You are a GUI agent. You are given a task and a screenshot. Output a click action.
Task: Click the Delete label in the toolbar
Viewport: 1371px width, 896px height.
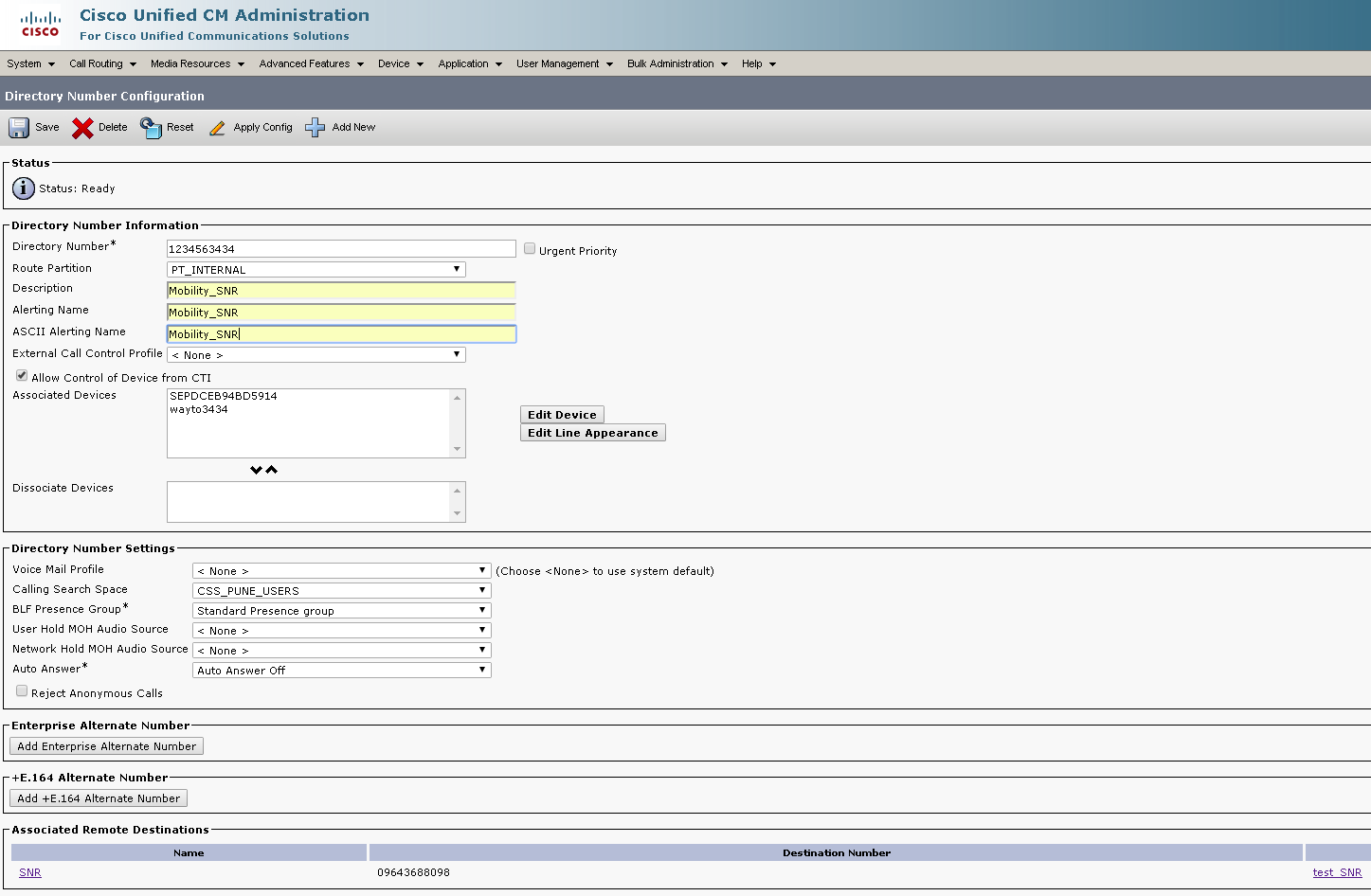(x=113, y=127)
